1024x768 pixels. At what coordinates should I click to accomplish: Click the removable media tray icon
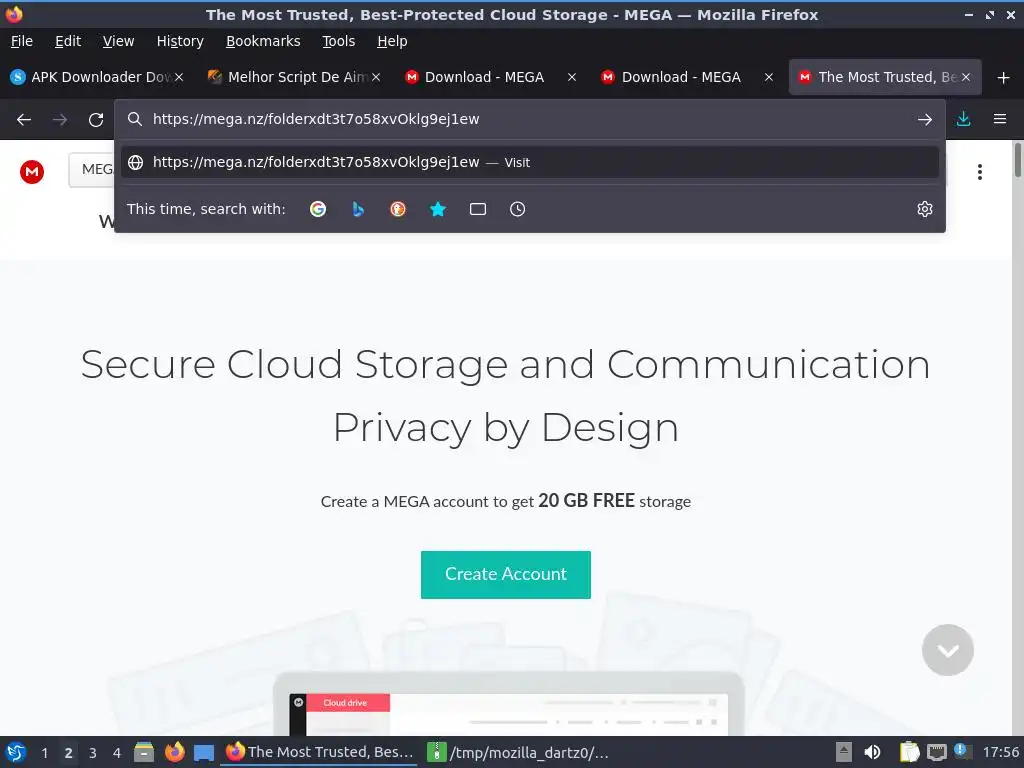[844, 752]
